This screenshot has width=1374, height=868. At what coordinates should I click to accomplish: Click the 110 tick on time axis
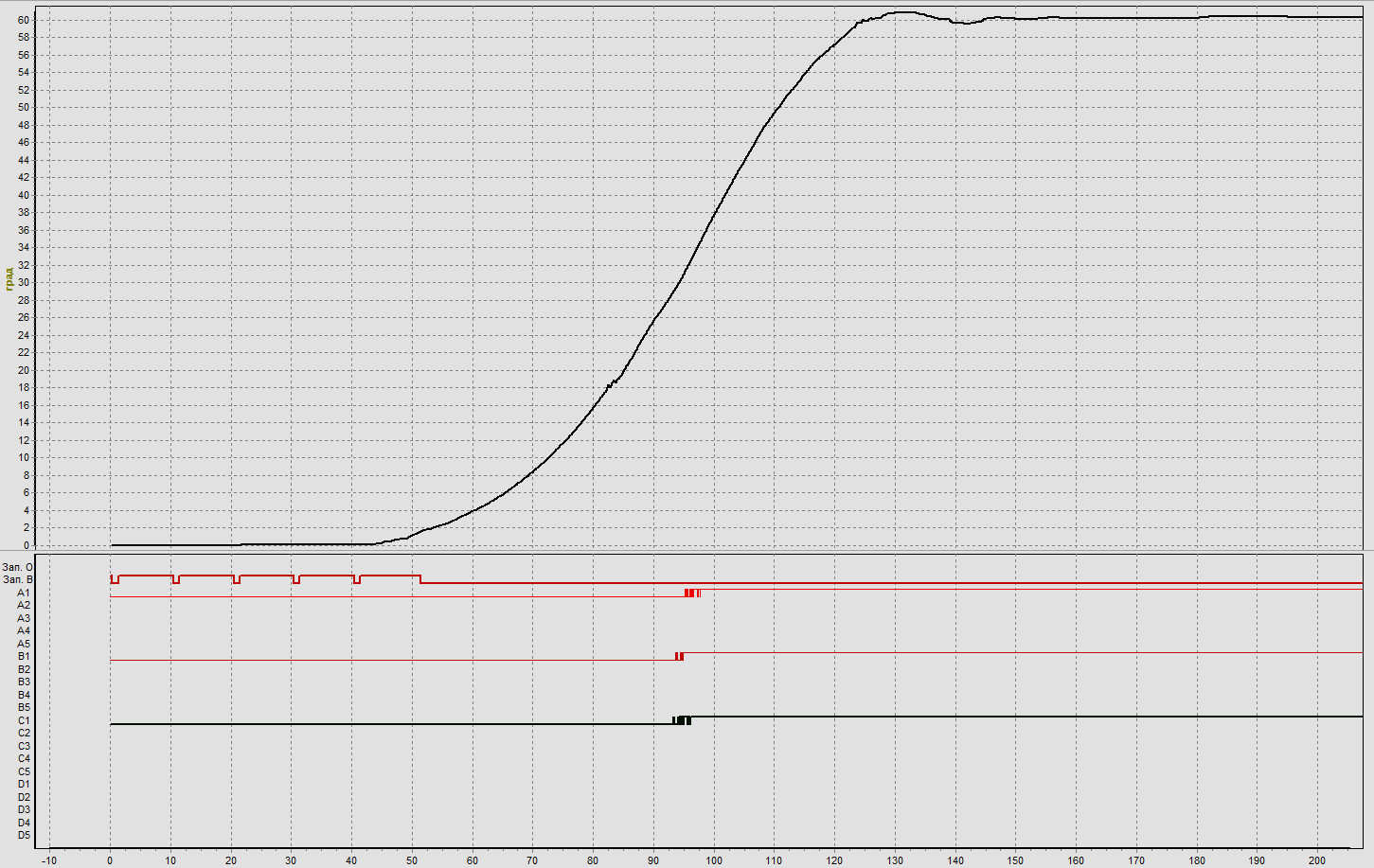774,860
